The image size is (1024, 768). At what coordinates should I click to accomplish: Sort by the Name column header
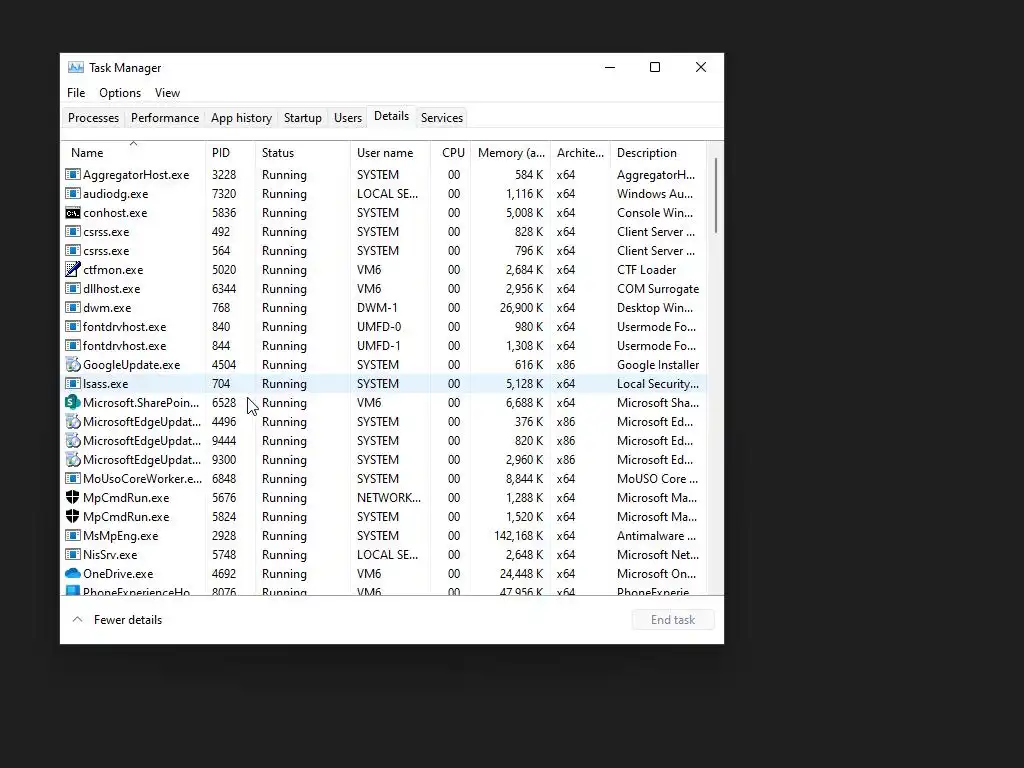click(133, 153)
